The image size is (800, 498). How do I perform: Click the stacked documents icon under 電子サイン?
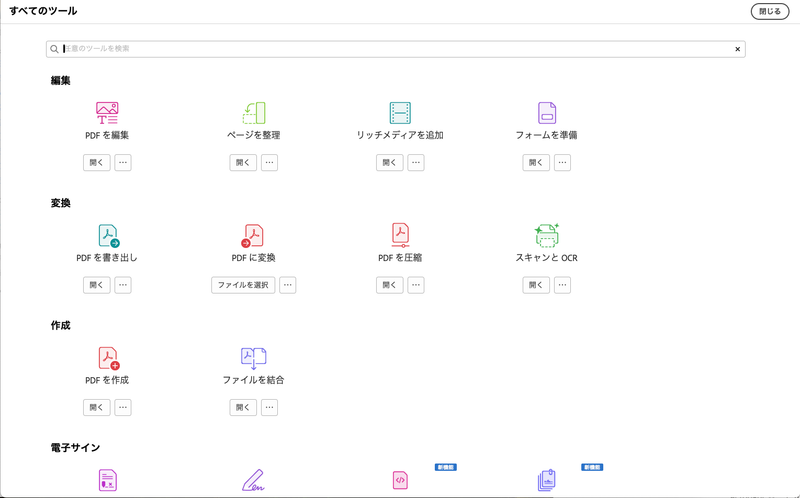tap(546, 480)
